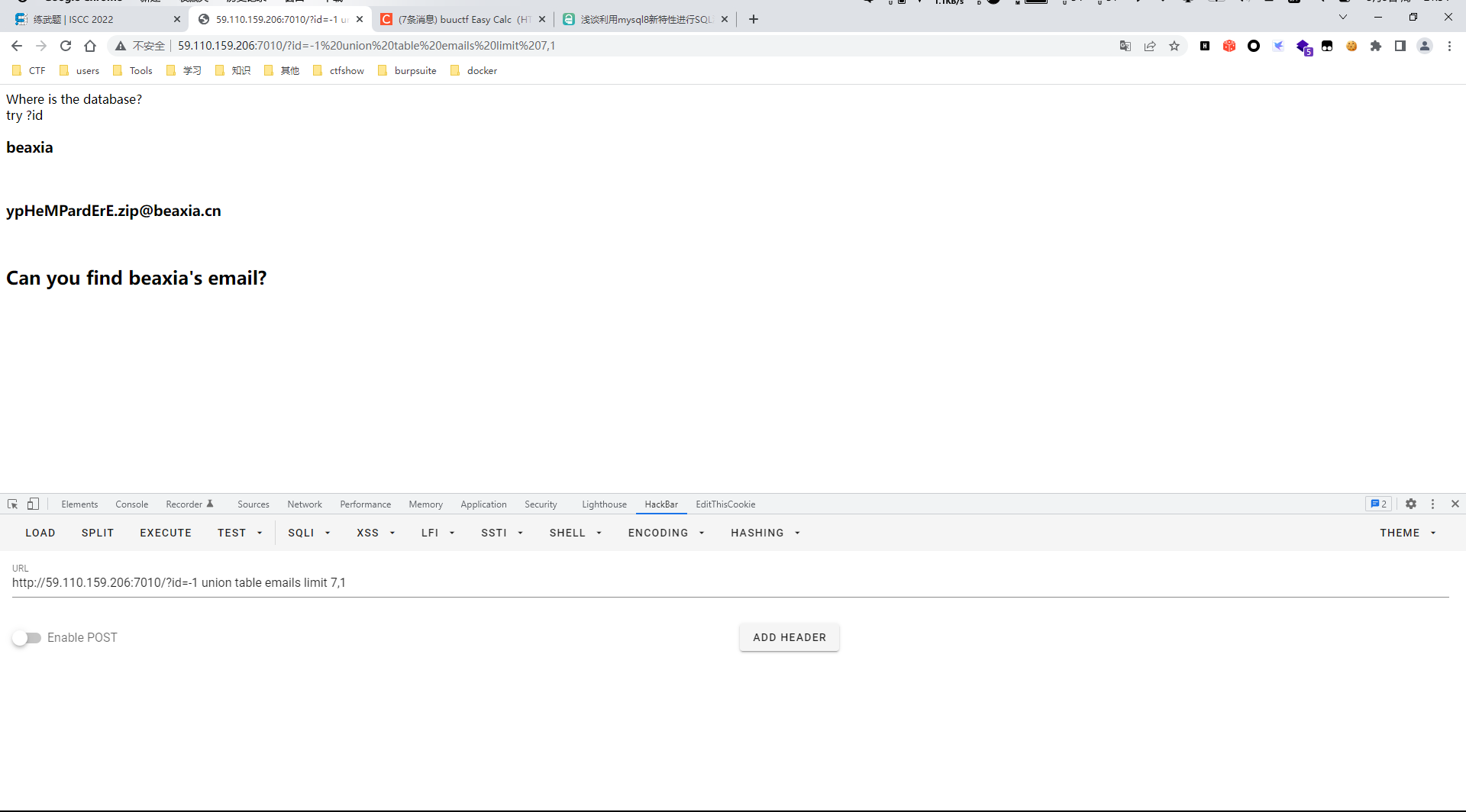Expand the XSS dropdown menu

coord(376,533)
